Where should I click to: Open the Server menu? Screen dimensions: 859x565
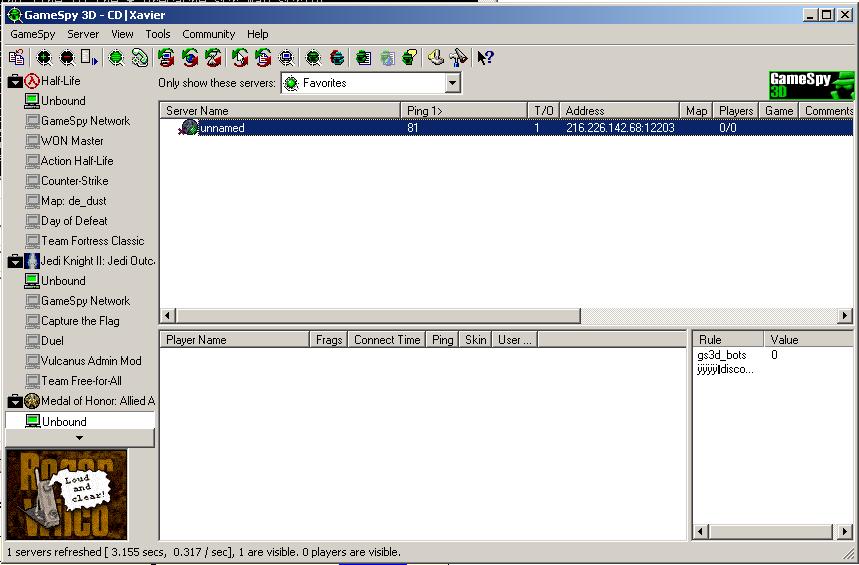[83, 34]
